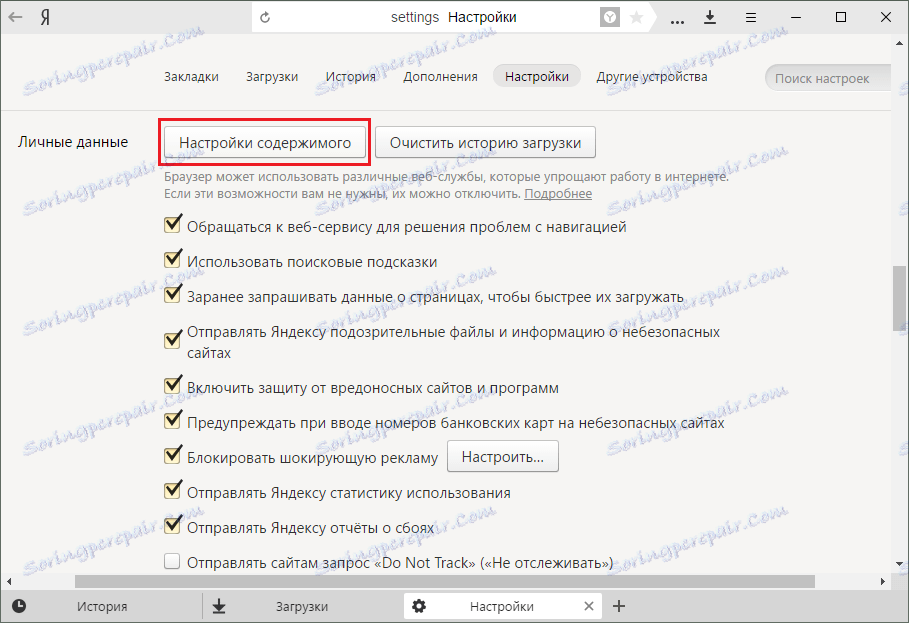Click the gear icon on the Настройки tab

point(419,606)
